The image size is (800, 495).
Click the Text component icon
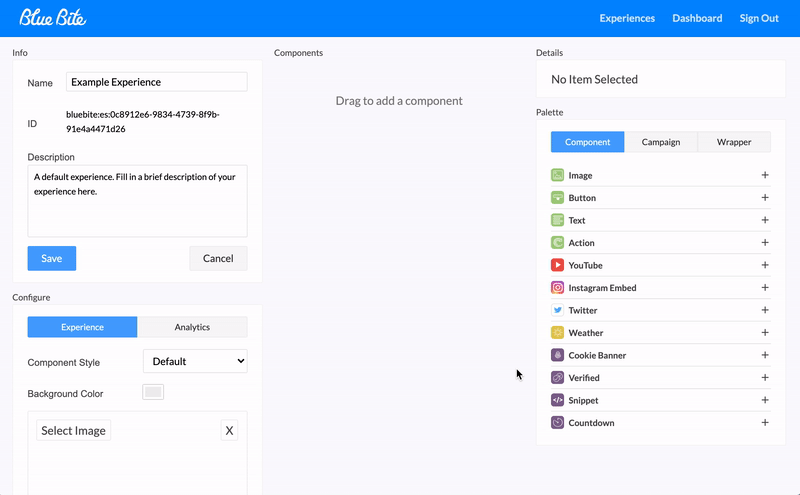(x=557, y=220)
